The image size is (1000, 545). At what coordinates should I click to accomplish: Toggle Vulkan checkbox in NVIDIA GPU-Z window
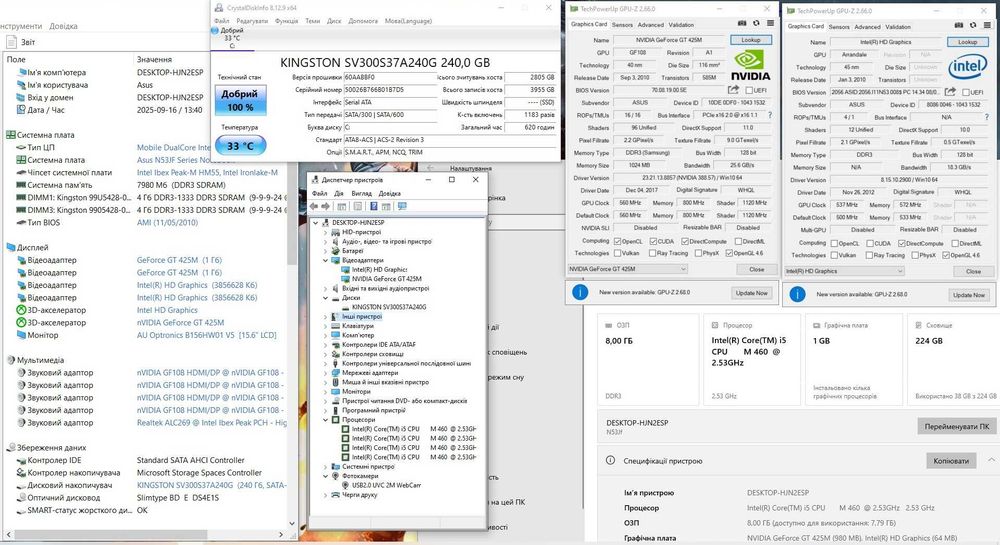coord(617,253)
